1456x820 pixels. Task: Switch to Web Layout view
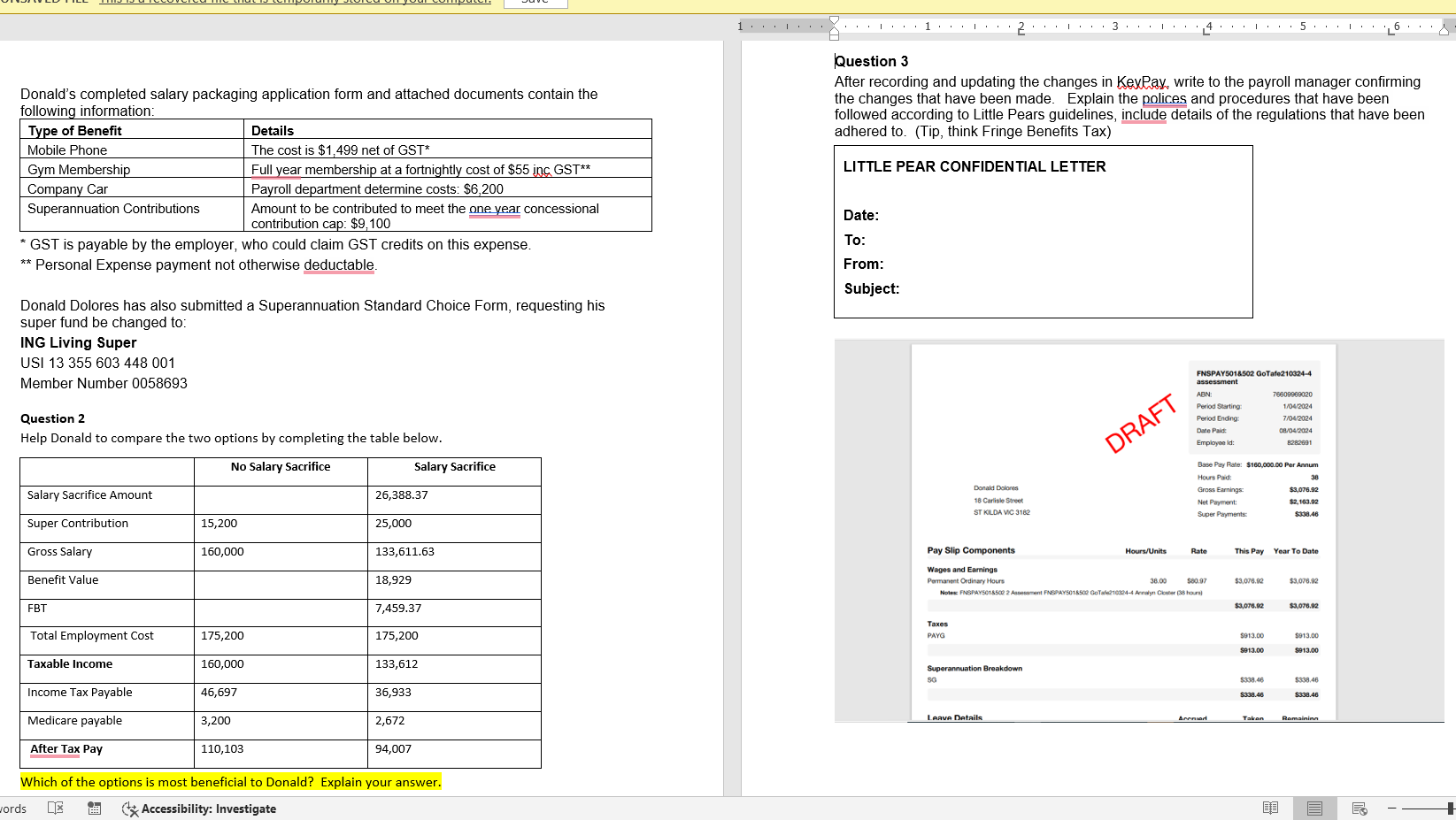(1360, 809)
